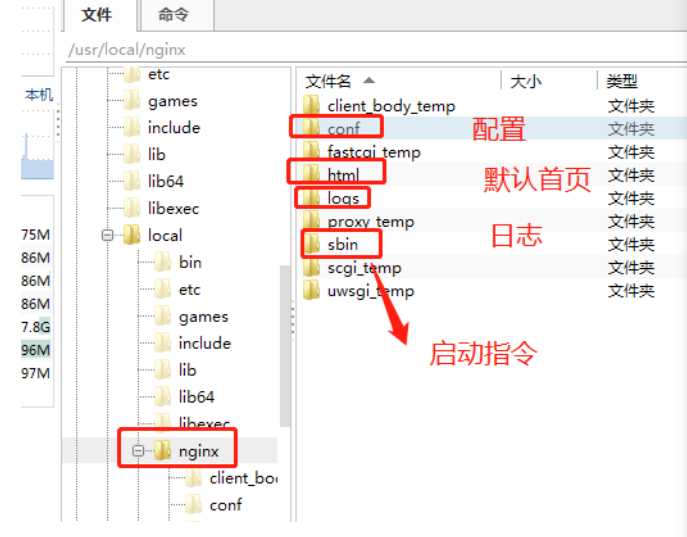Collapse the nginx folder in the tree
The width and height of the screenshot is (687, 537).
click(138, 451)
